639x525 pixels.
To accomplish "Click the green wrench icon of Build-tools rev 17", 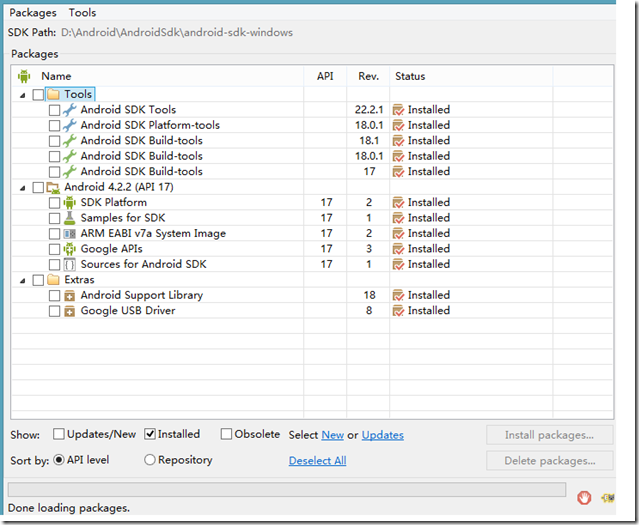I will pos(70,172).
